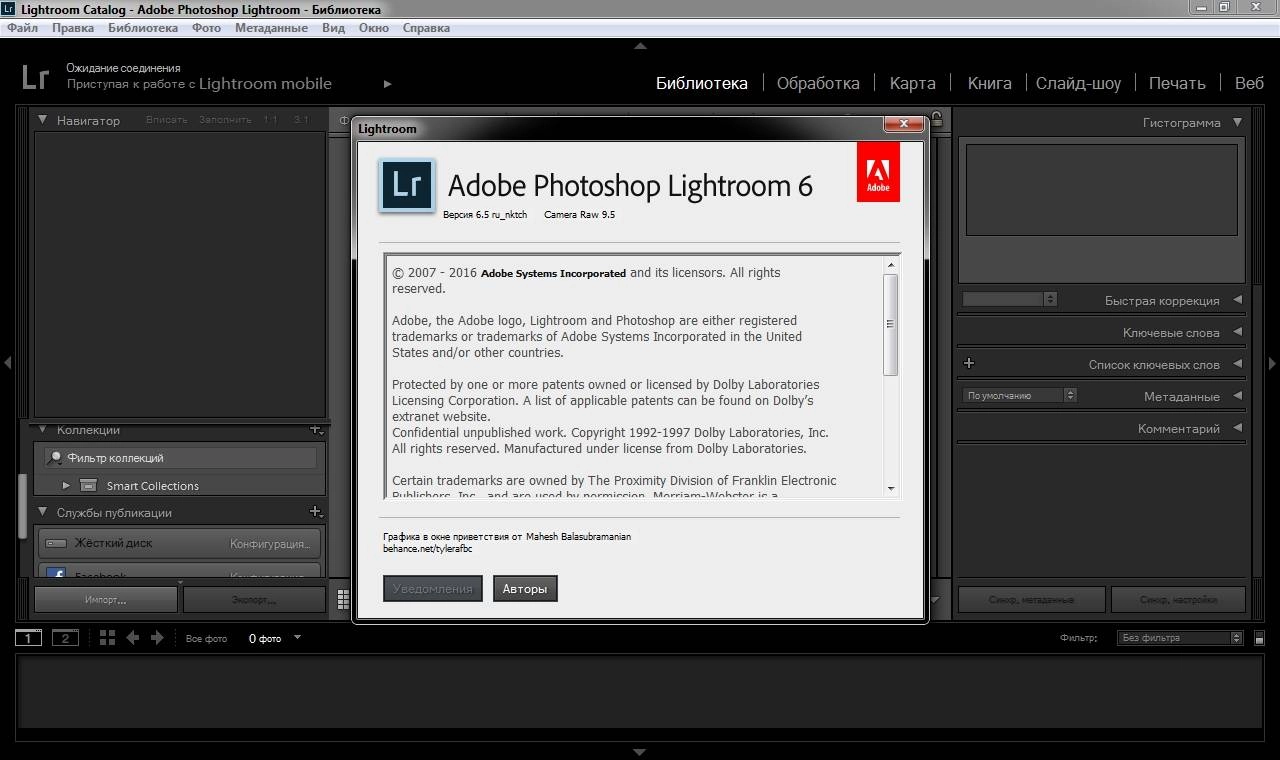The height and width of the screenshot is (760, 1280).
Task: Switch to the Слайд-шоу module
Action: pos(1078,83)
